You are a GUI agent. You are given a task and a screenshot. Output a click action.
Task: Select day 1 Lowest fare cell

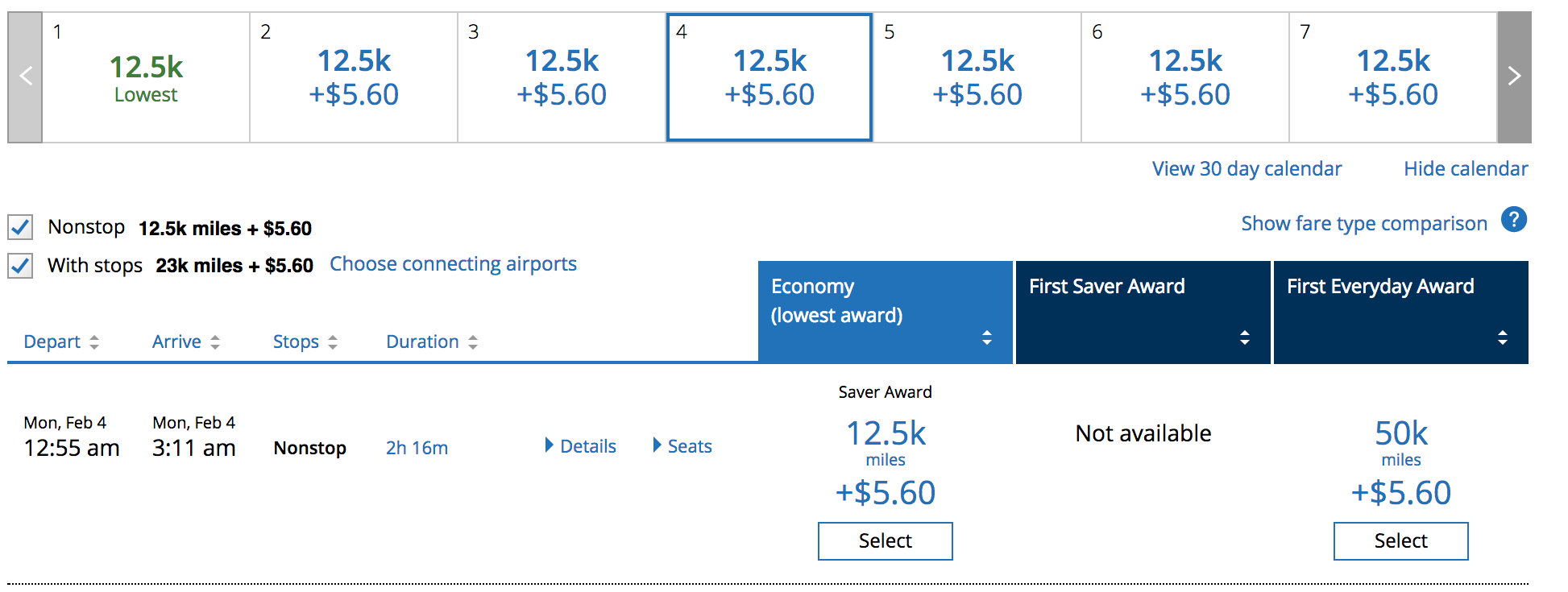coord(146,77)
